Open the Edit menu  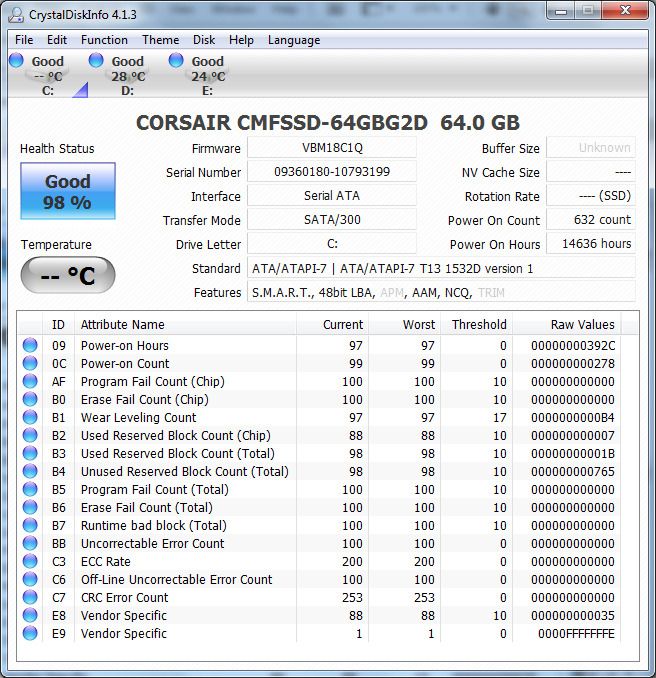[x=57, y=40]
